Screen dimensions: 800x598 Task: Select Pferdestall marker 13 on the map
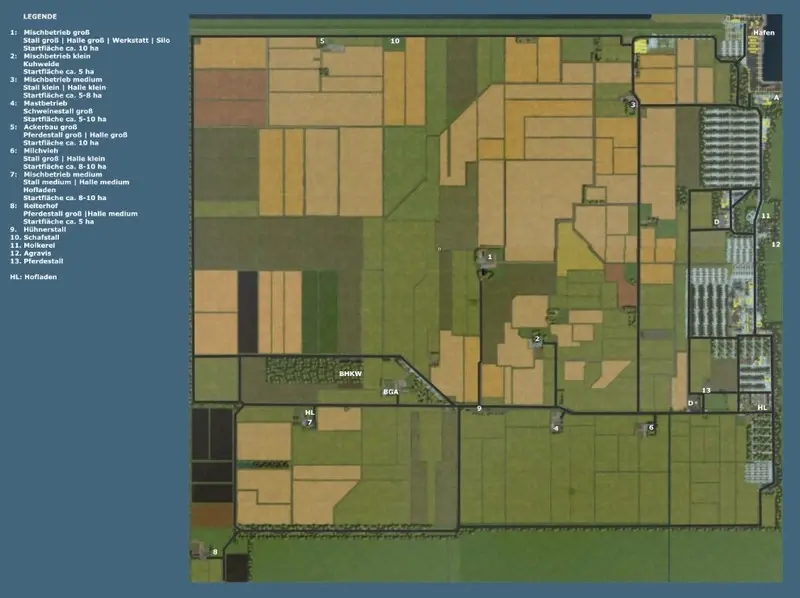tap(706, 390)
